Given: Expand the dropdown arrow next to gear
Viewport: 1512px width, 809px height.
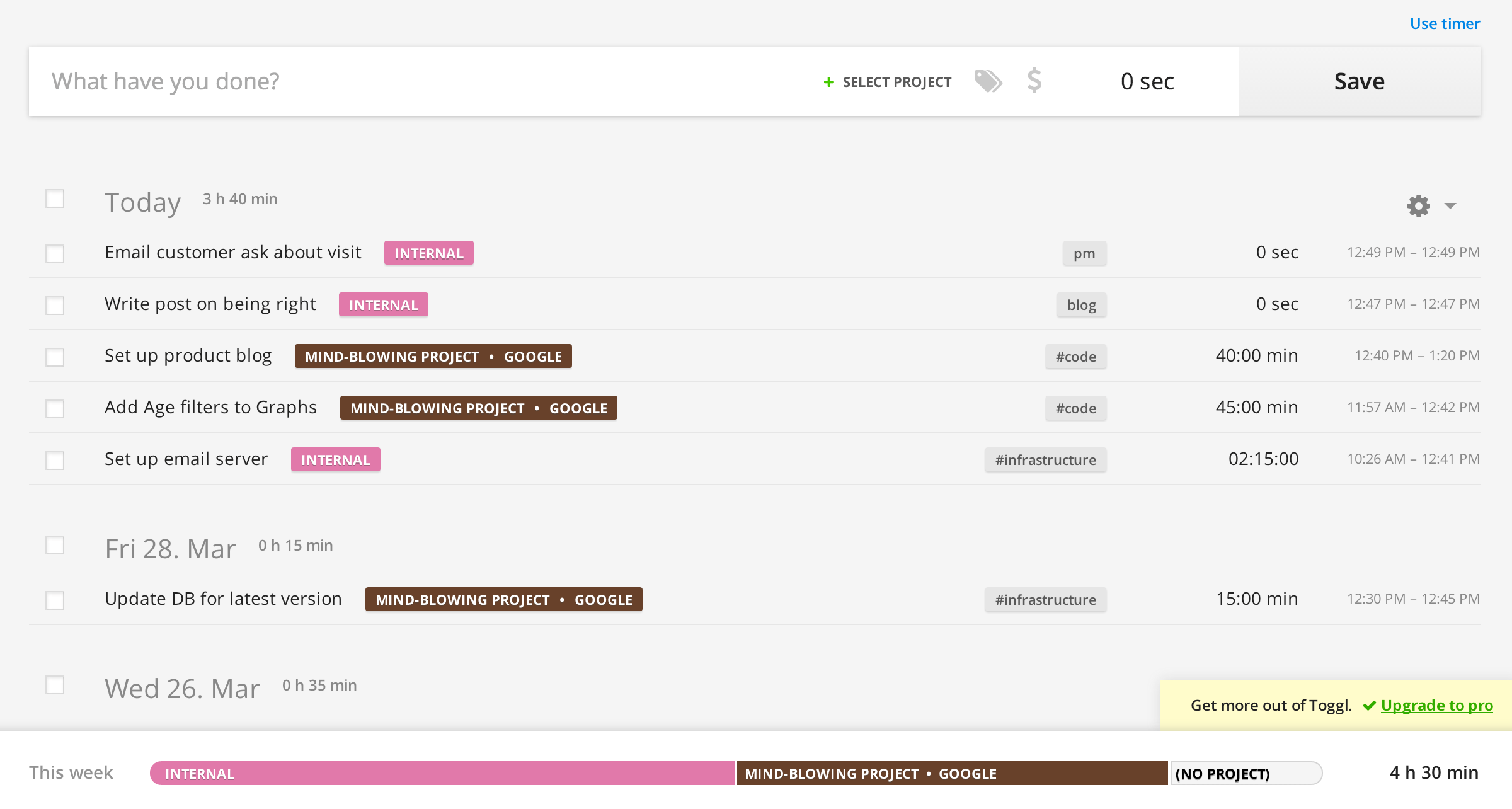Looking at the screenshot, I should coord(1450,206).
